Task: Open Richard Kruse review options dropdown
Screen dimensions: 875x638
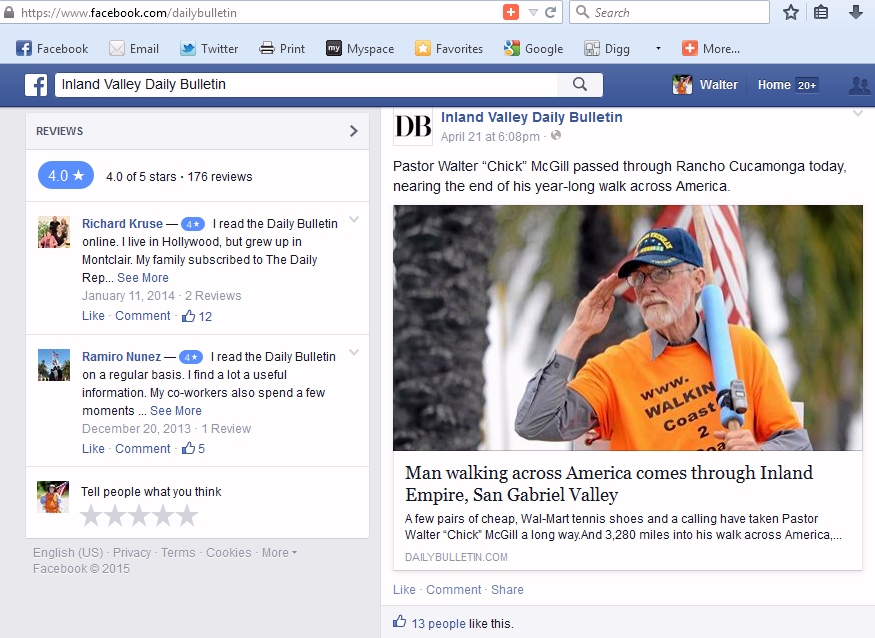Action: click(x=354, y=220)
